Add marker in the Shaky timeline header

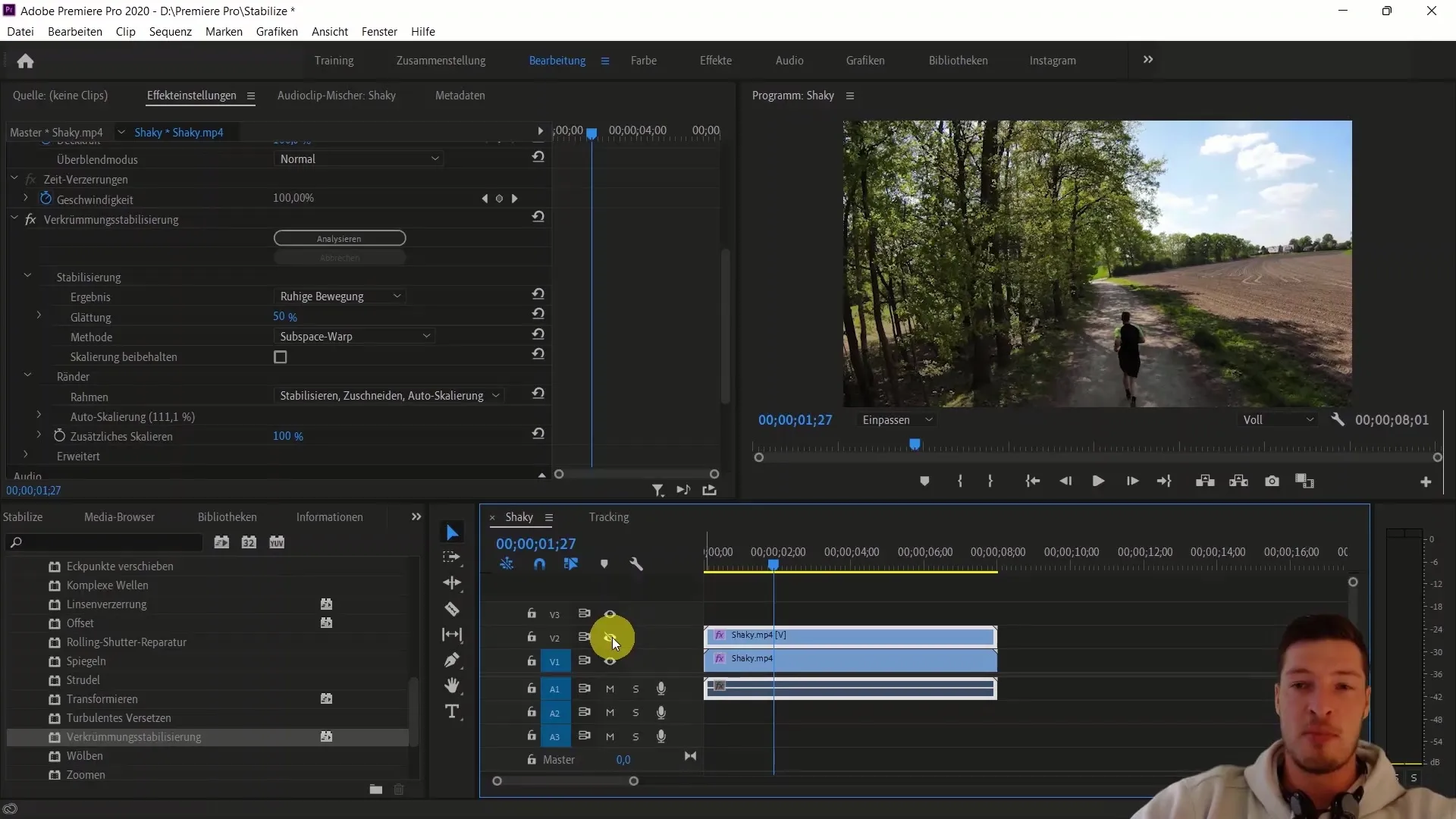coord(604,564)
